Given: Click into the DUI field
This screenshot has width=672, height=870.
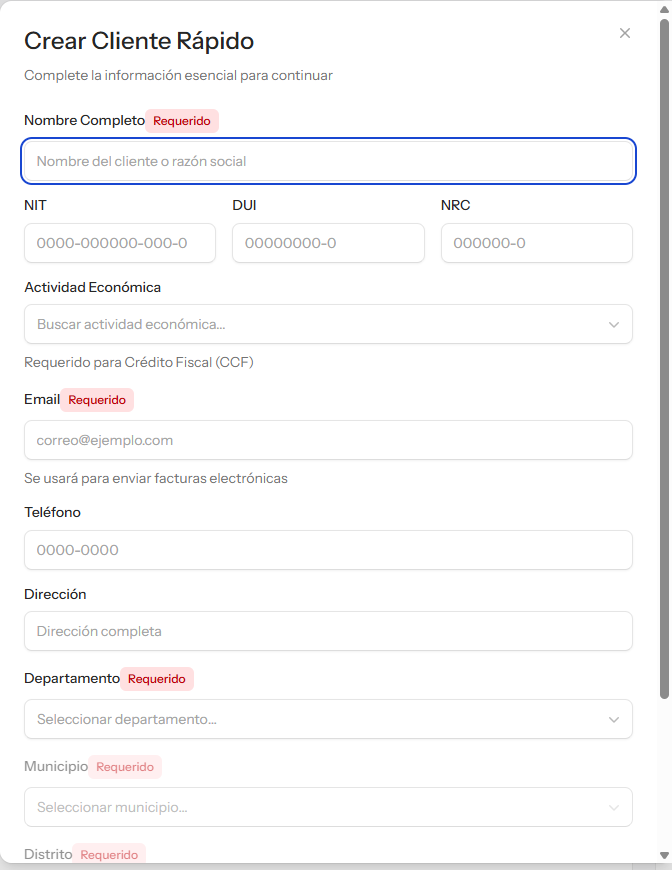Looking at the screenshot, I should point(329,243).
